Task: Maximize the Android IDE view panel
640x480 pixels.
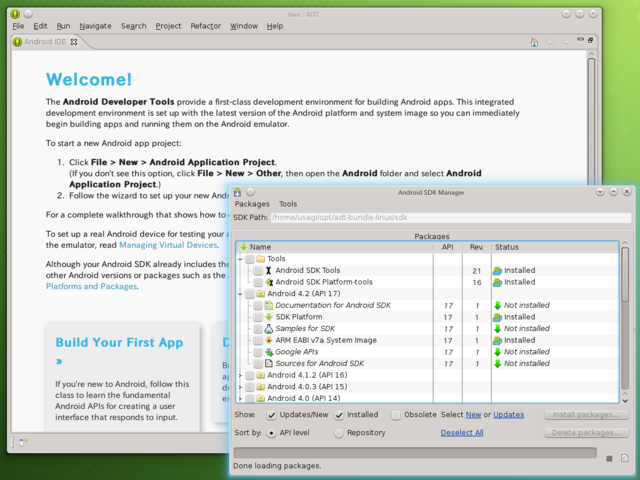Action: (591, 40)
